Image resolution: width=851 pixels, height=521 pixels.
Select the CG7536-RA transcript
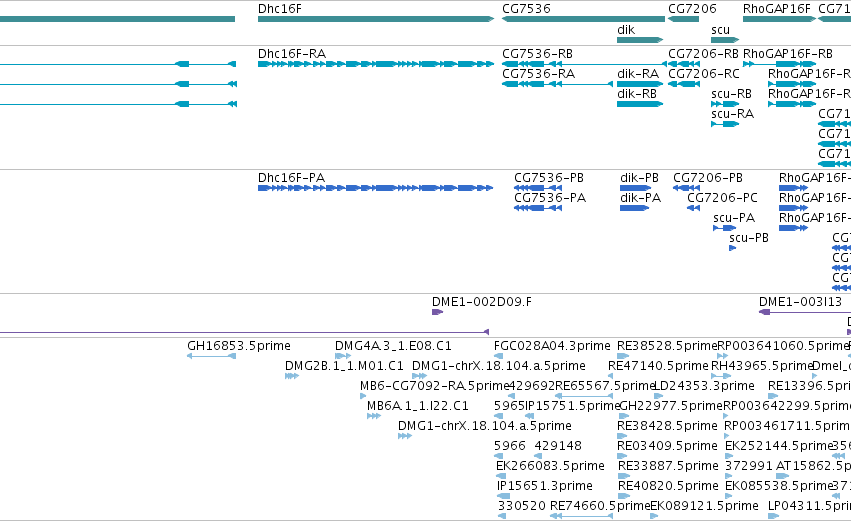pyautogui.click(x=557, y=84)
